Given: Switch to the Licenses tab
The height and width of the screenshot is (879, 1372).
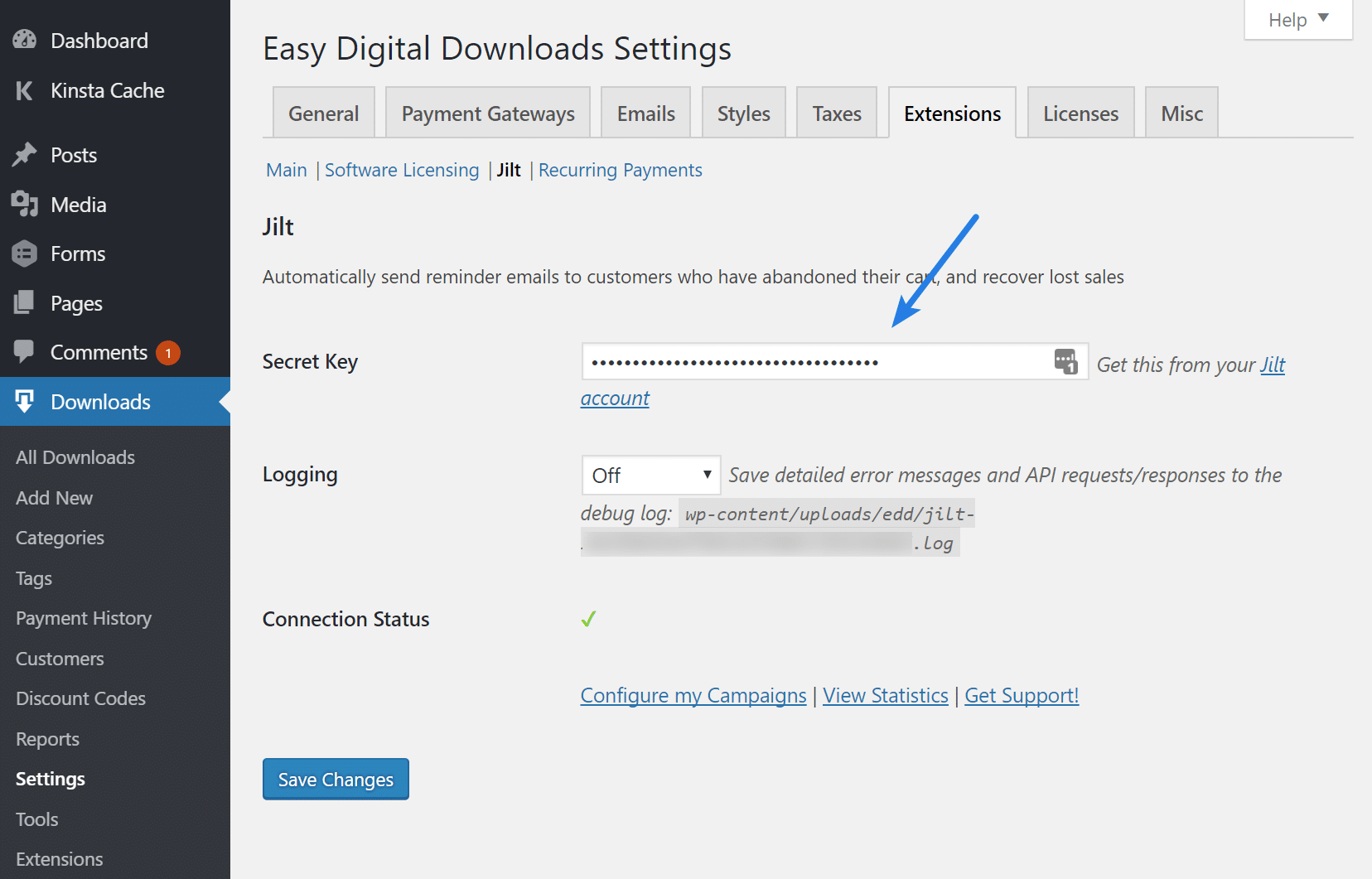Looking at the screenshot, I should click(x=1080, y=113).
